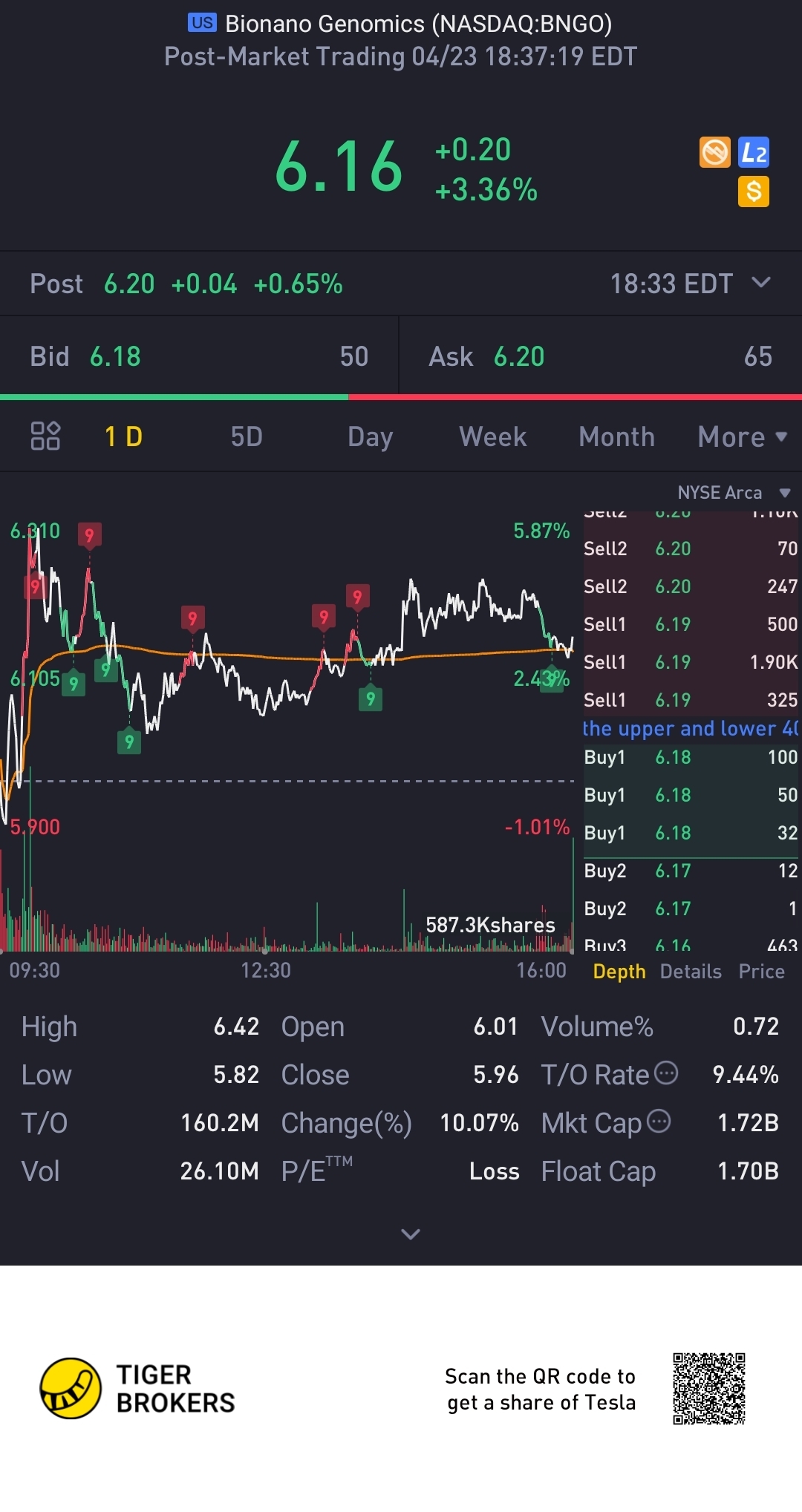Screen dimensions: 802x1512
Task: Switch to the Day chart tab
Action: click(x=370, y=436)
